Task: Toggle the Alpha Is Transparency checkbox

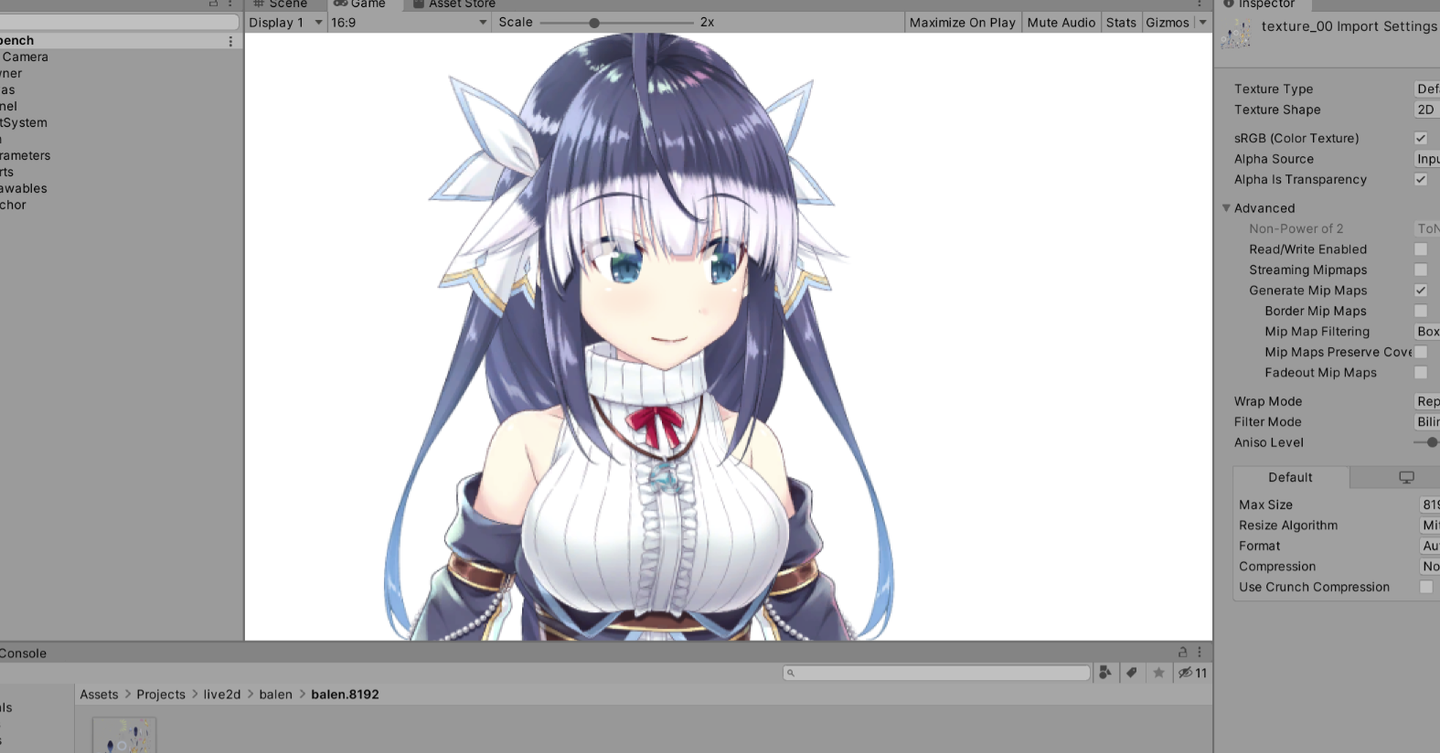Action: (x=1420, y=179)
